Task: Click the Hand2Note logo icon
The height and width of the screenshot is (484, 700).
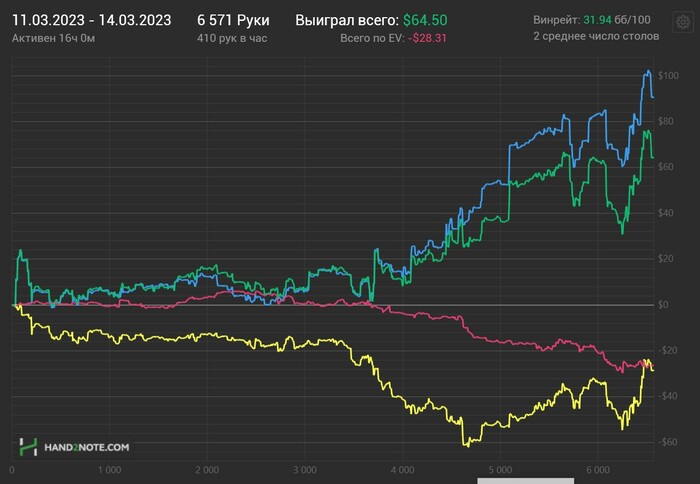Action: (28, 447)
